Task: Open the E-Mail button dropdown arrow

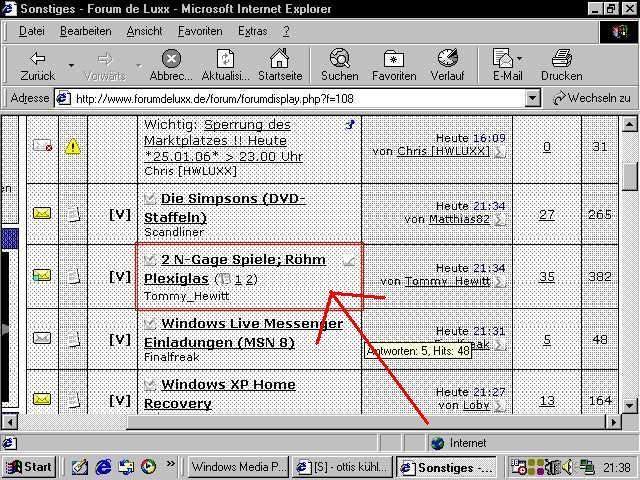Action: click(519, 59)
